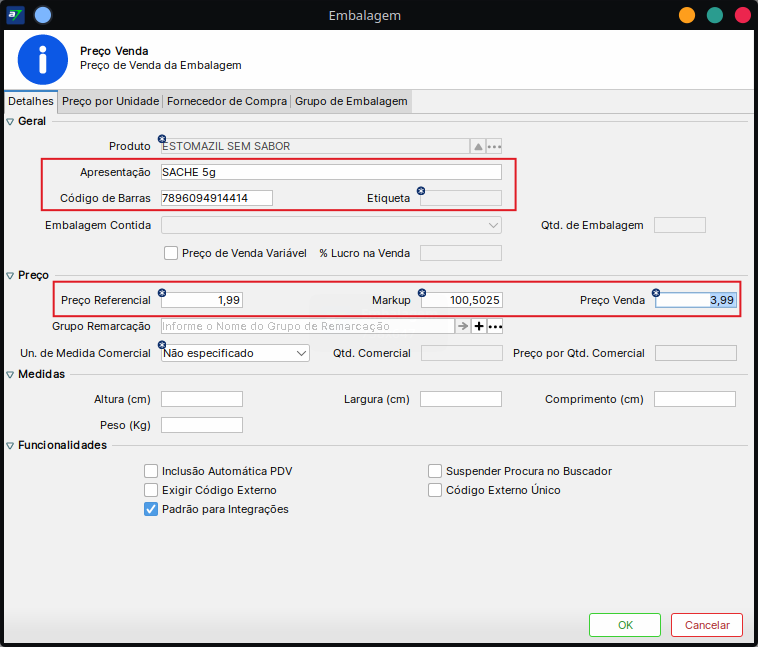Enable Preço de Venda Variável checkbox
This screenshot has width=758, height=647.
click(x=171, y=253)
